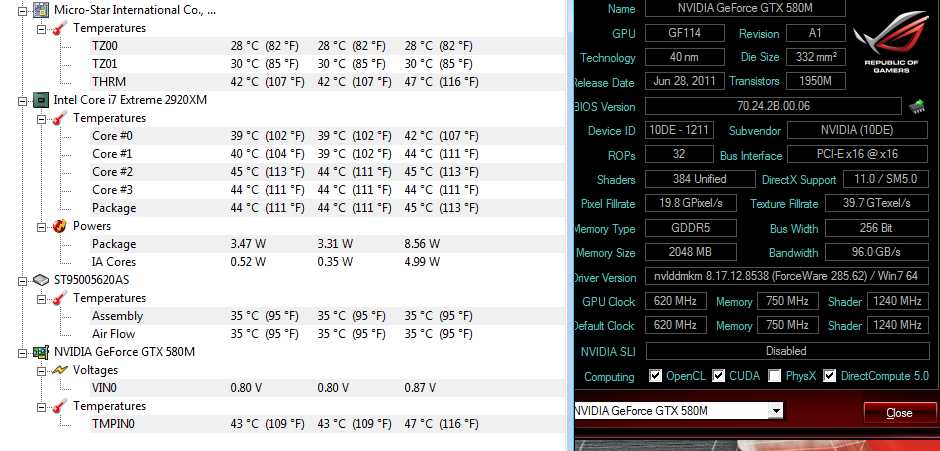Click the ST95005620AS hard drive icon
Screen dimensions: 940x451
pyautogui.click(x=41, y=280)
